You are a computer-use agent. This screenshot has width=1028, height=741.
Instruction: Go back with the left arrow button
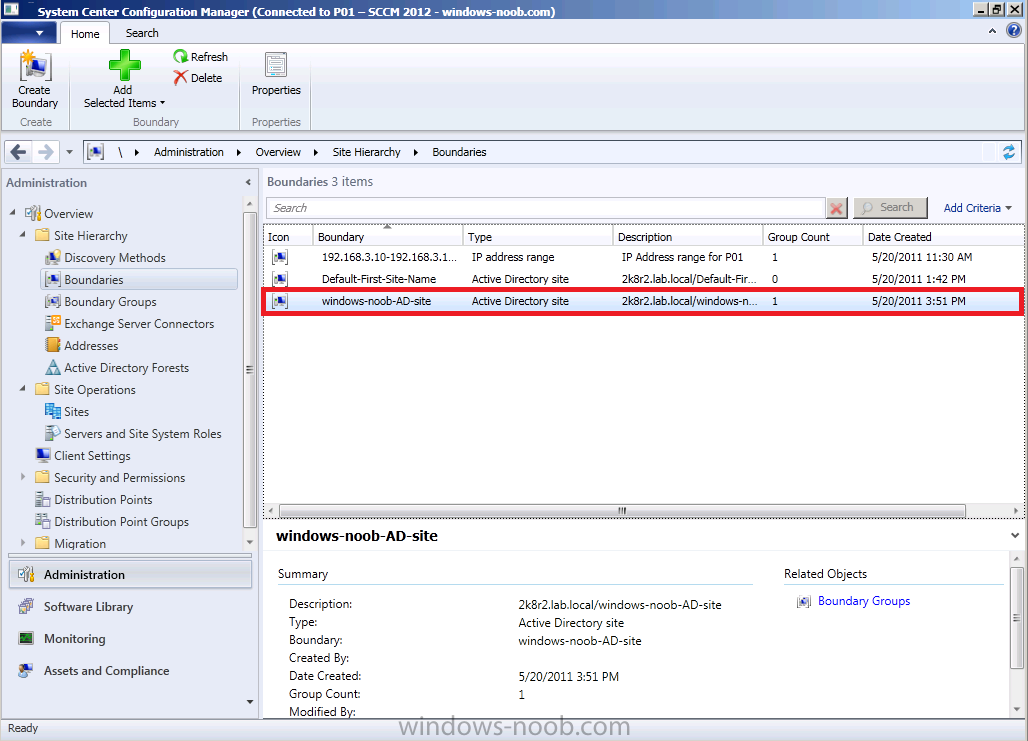coord(18,152)
